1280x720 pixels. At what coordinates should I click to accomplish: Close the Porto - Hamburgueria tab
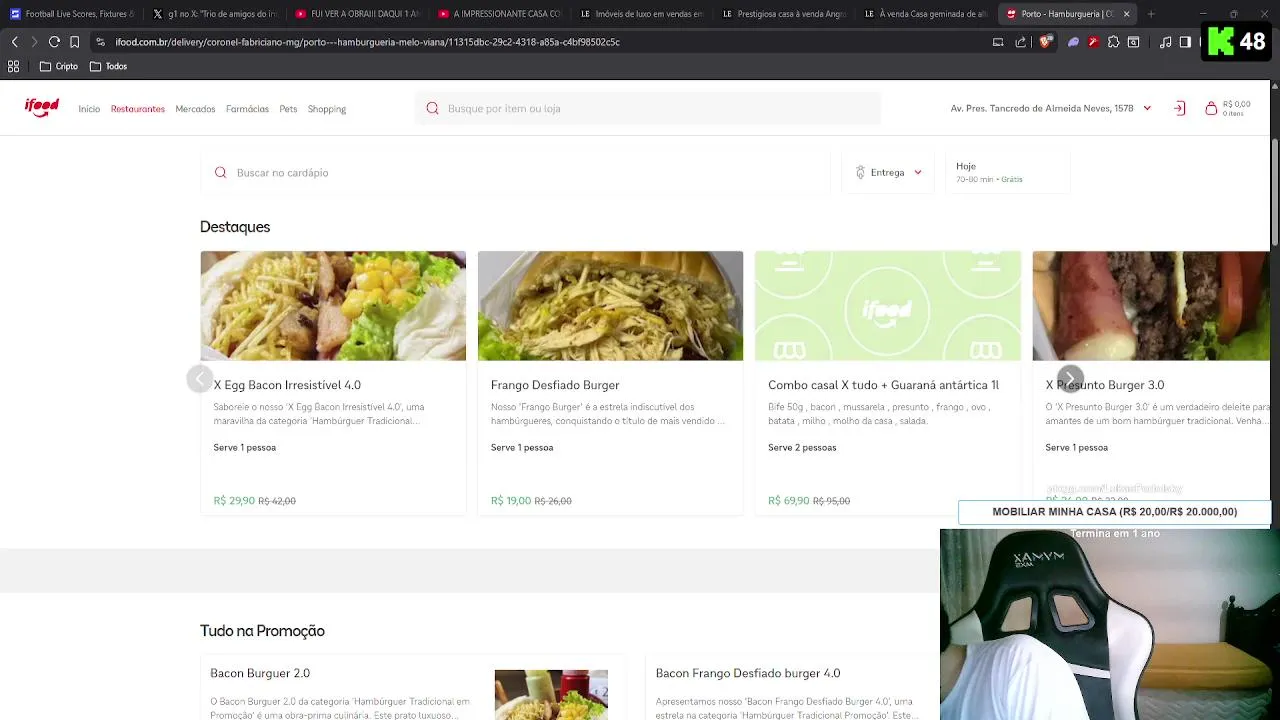pos(1126,14)
